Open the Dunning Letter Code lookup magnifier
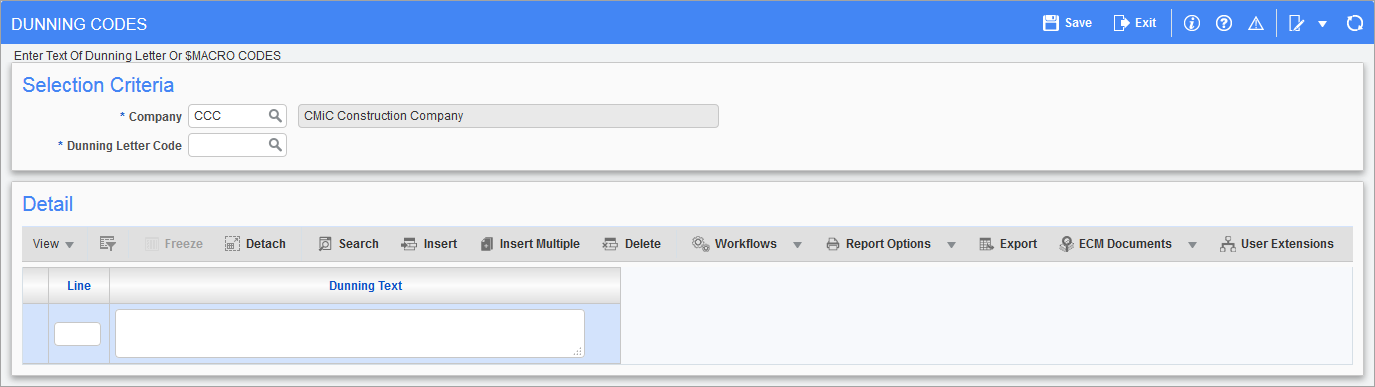The image size is (1375, 387). [275, 146]
